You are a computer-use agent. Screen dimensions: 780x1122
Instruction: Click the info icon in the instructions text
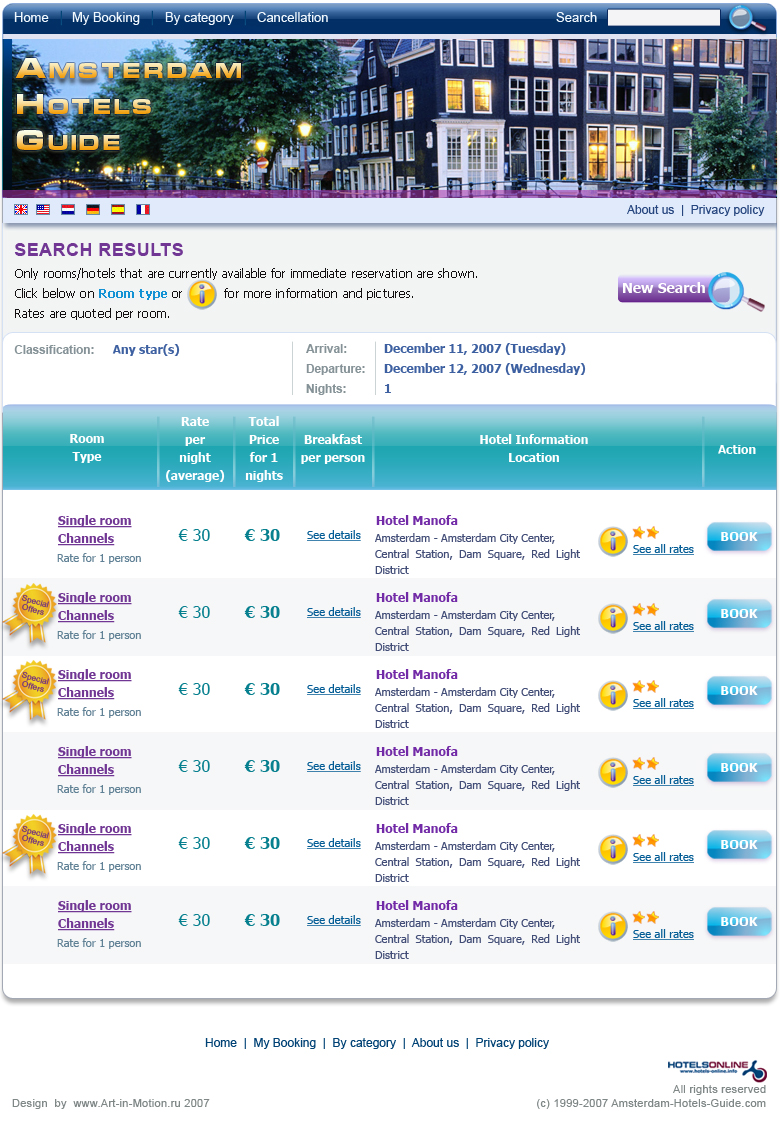202,294
